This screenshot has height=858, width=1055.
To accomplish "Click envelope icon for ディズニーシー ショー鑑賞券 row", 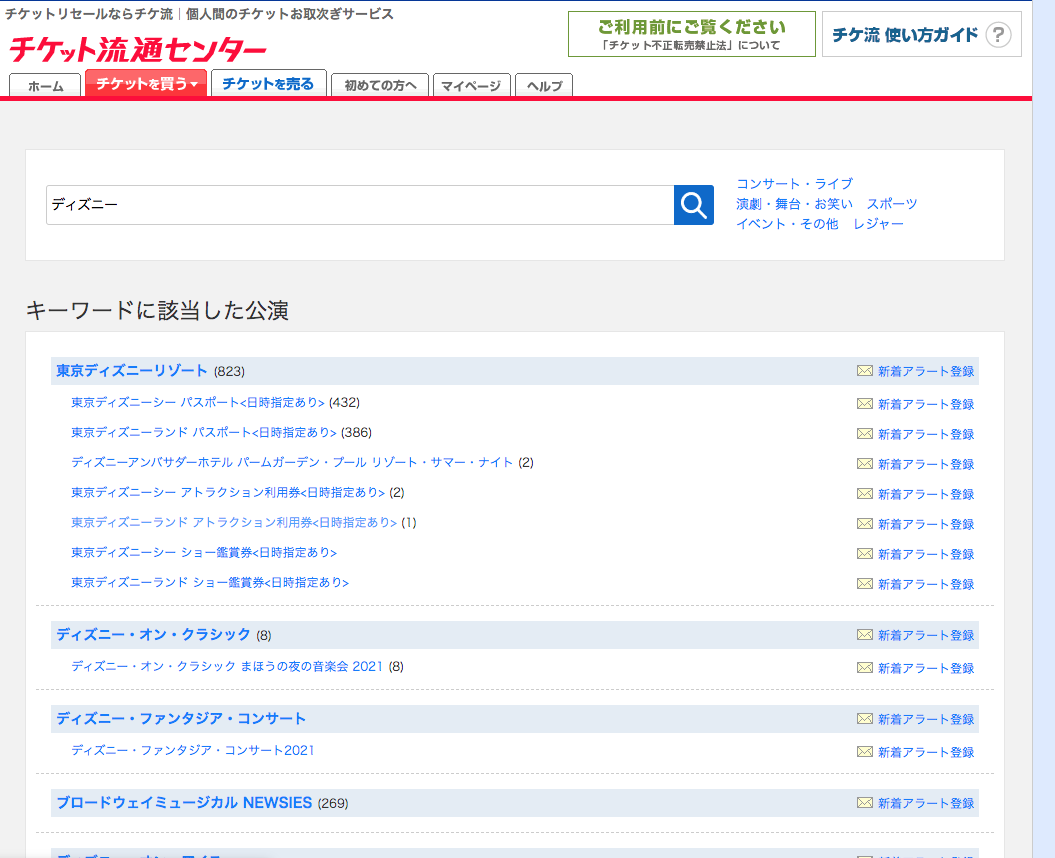I will [865, 554].
